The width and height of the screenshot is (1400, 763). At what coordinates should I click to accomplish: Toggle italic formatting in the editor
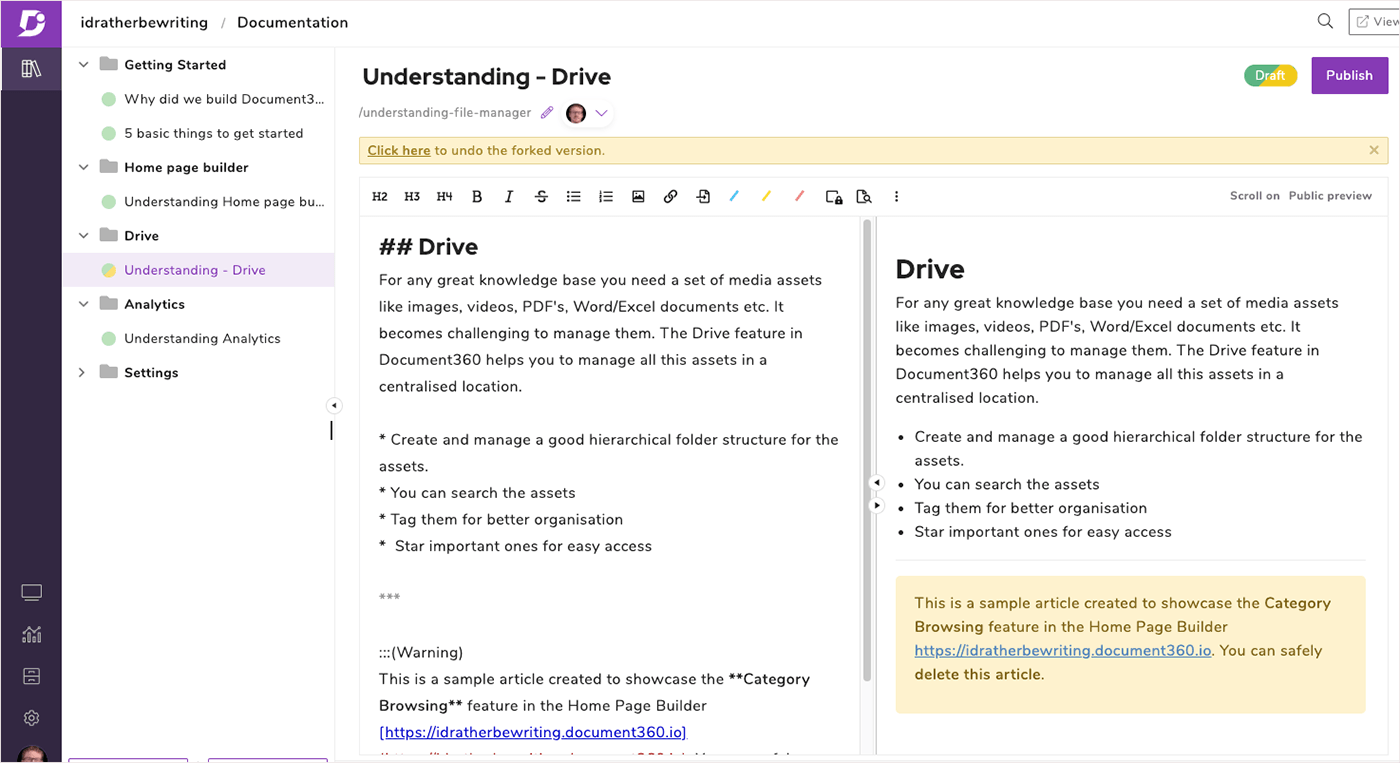click(509, 196)
